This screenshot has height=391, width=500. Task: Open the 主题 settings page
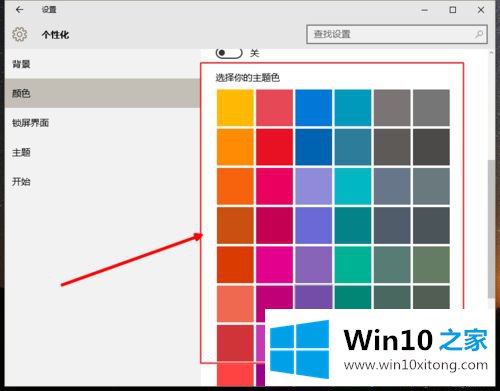click(102, 152)
